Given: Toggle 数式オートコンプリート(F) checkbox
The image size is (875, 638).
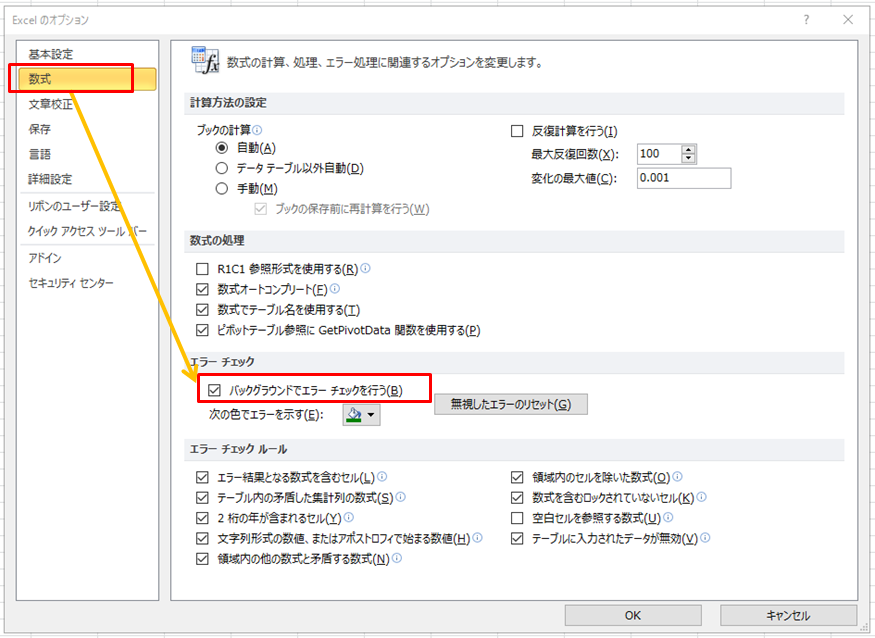Looking at the screenshot, I should point(203,290).
